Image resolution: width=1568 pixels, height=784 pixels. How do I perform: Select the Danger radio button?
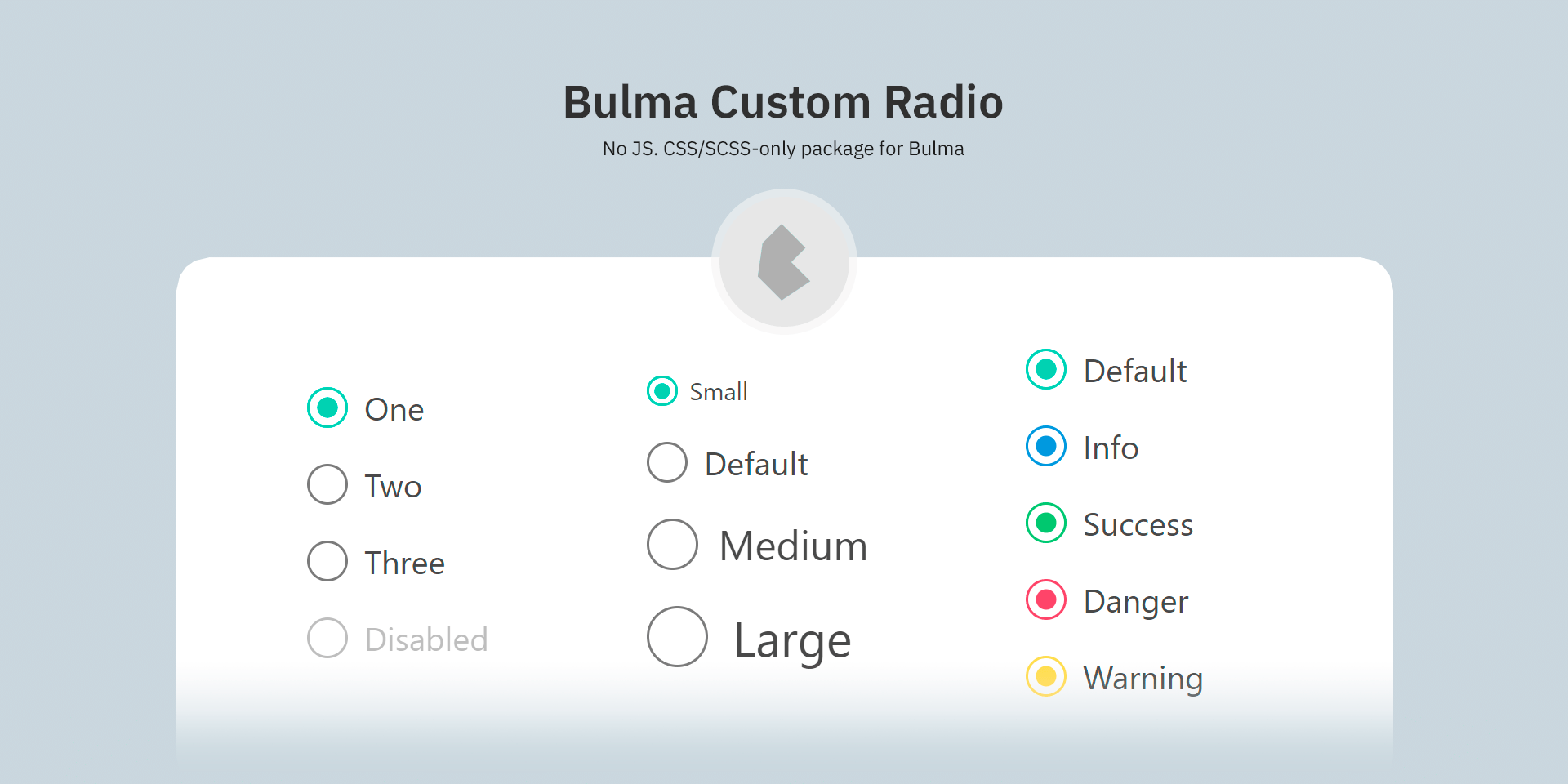coord(1045,599)
